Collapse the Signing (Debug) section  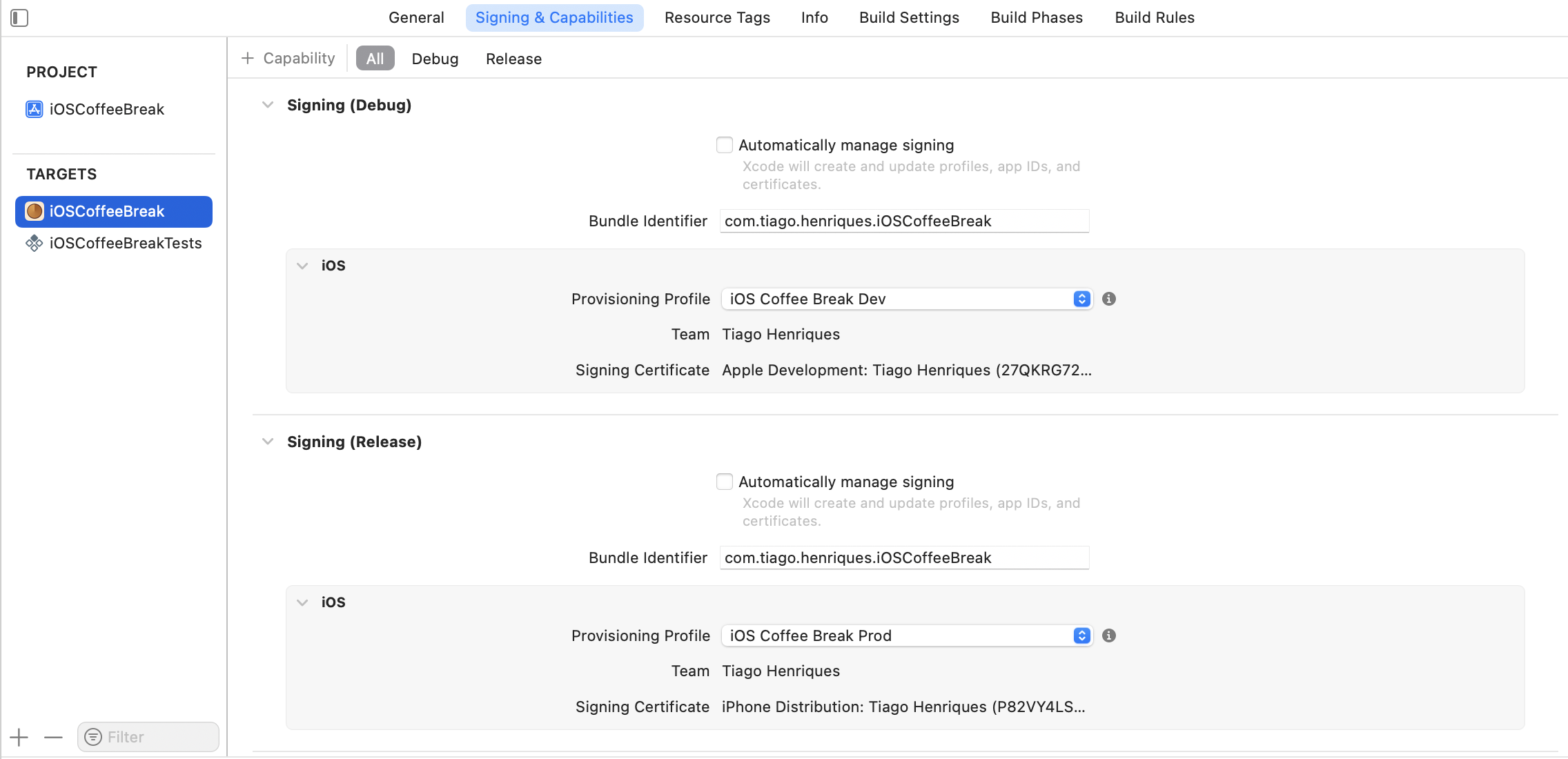(x=268, y=105)
